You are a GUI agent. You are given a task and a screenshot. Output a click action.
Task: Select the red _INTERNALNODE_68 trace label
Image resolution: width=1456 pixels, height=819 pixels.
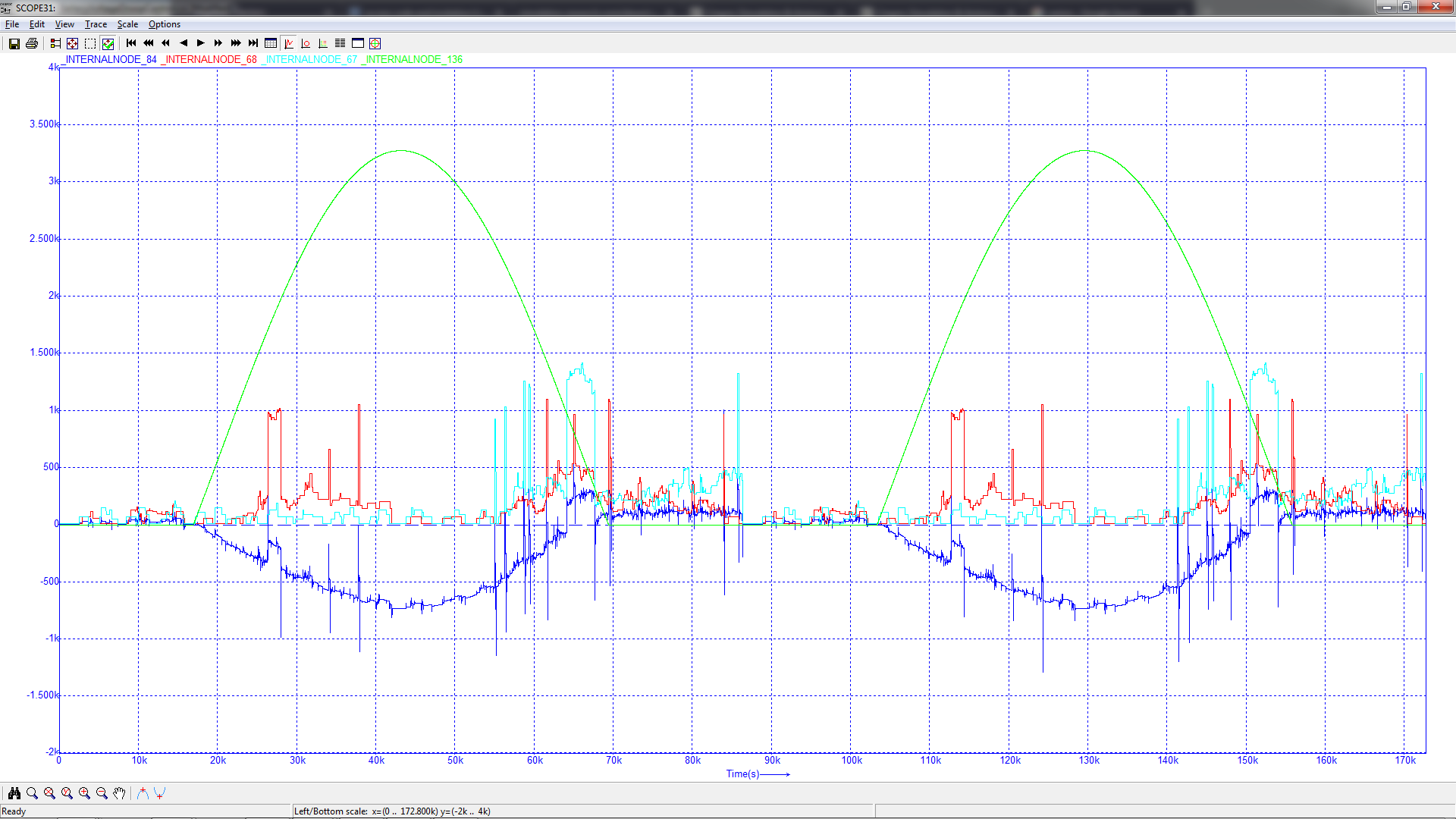coord(209,59)
